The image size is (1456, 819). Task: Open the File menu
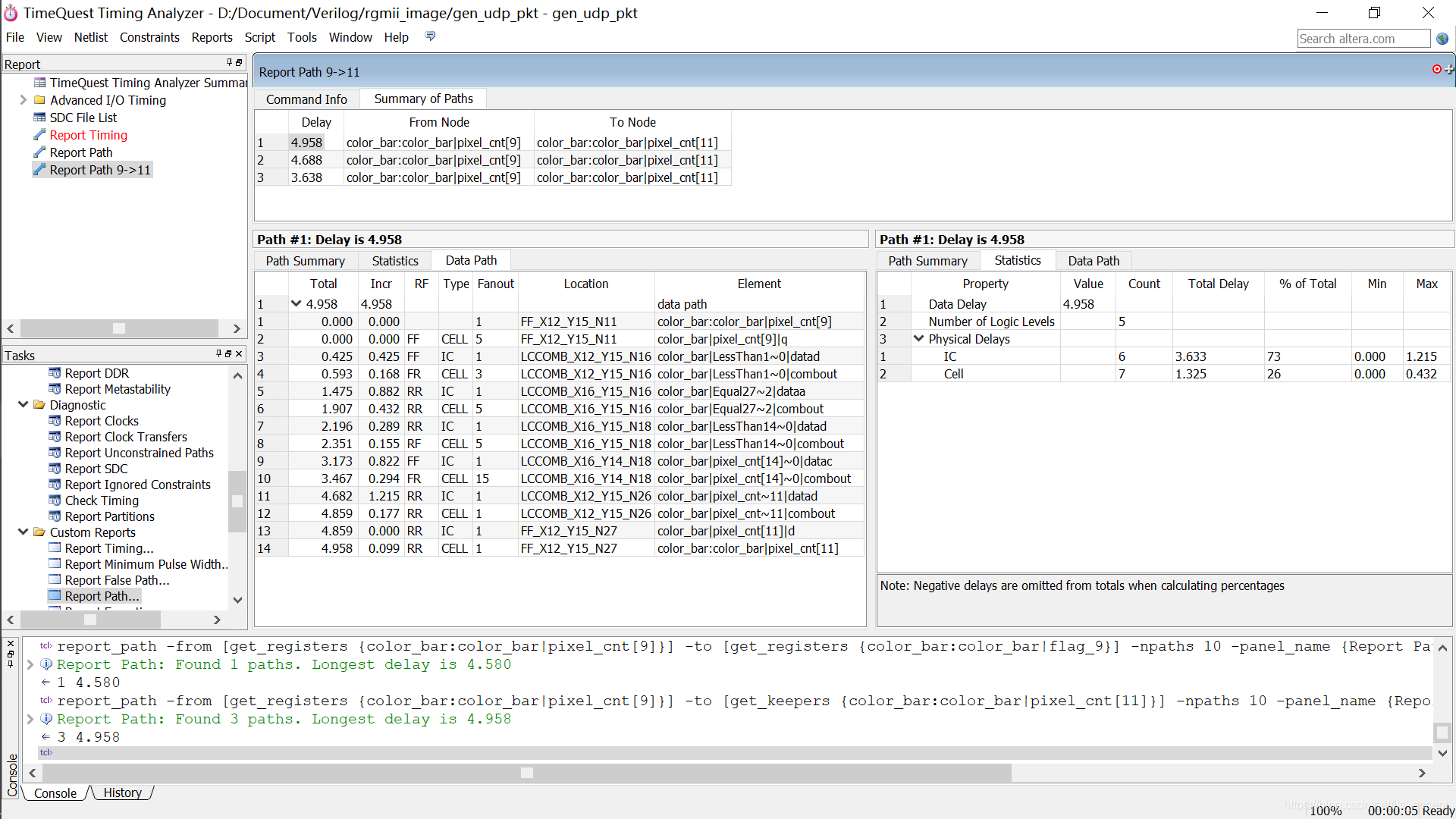(15, 37)
